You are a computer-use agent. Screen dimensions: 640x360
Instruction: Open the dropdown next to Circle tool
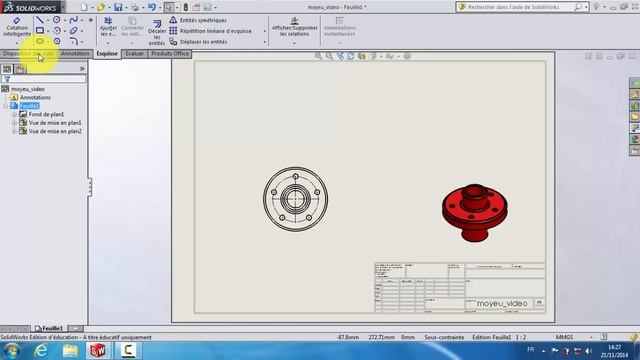point(64,20)
